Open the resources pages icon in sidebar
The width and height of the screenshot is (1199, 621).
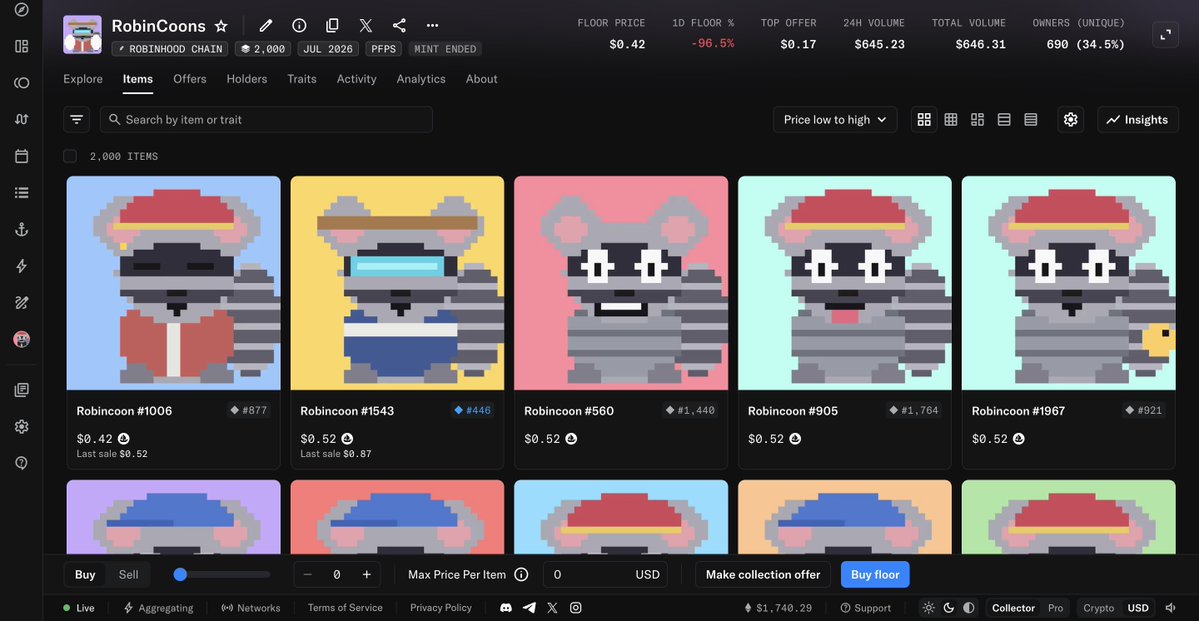click(x=21, y=390)
